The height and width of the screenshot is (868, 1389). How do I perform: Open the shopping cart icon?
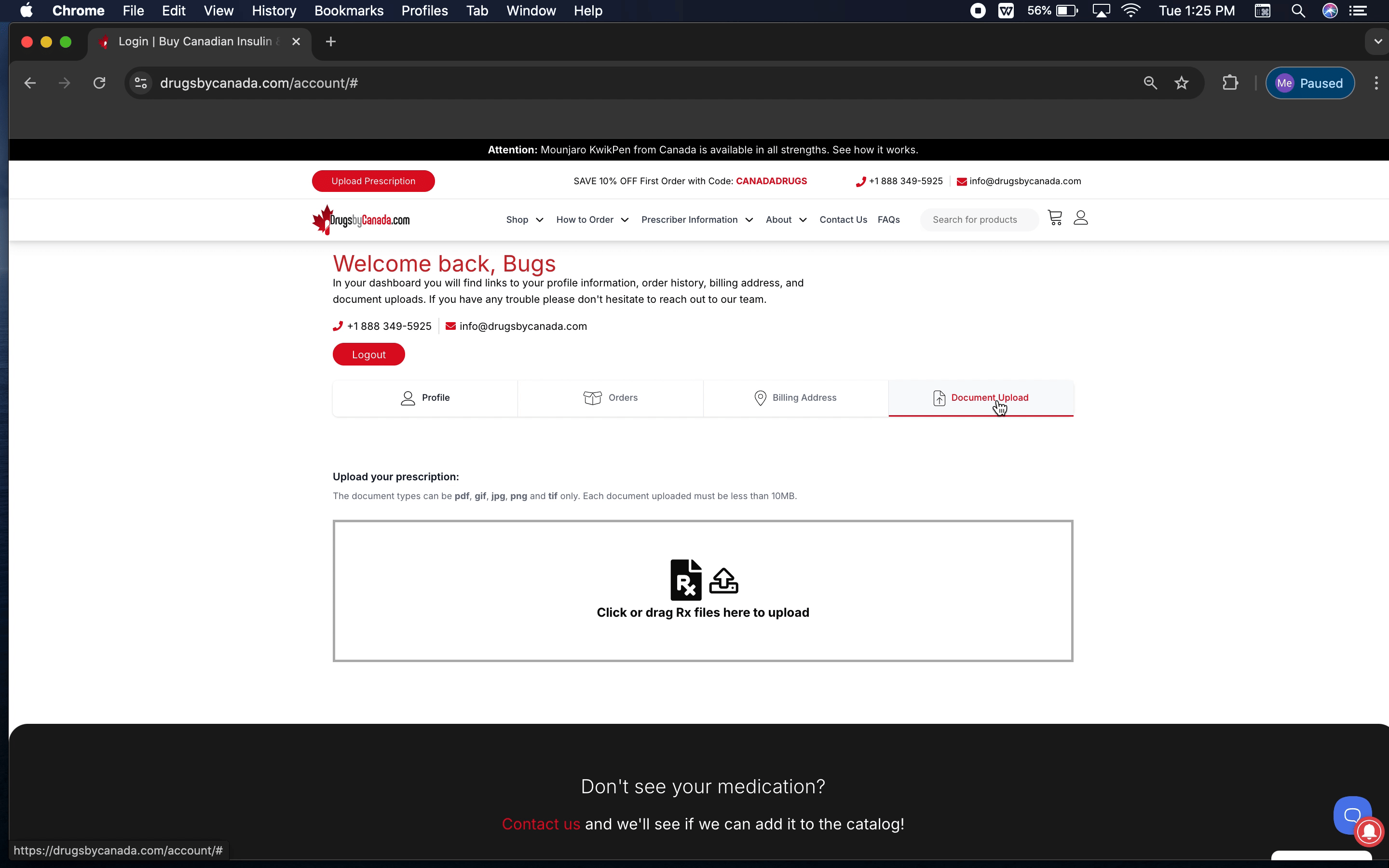(x=1055, y=218)
